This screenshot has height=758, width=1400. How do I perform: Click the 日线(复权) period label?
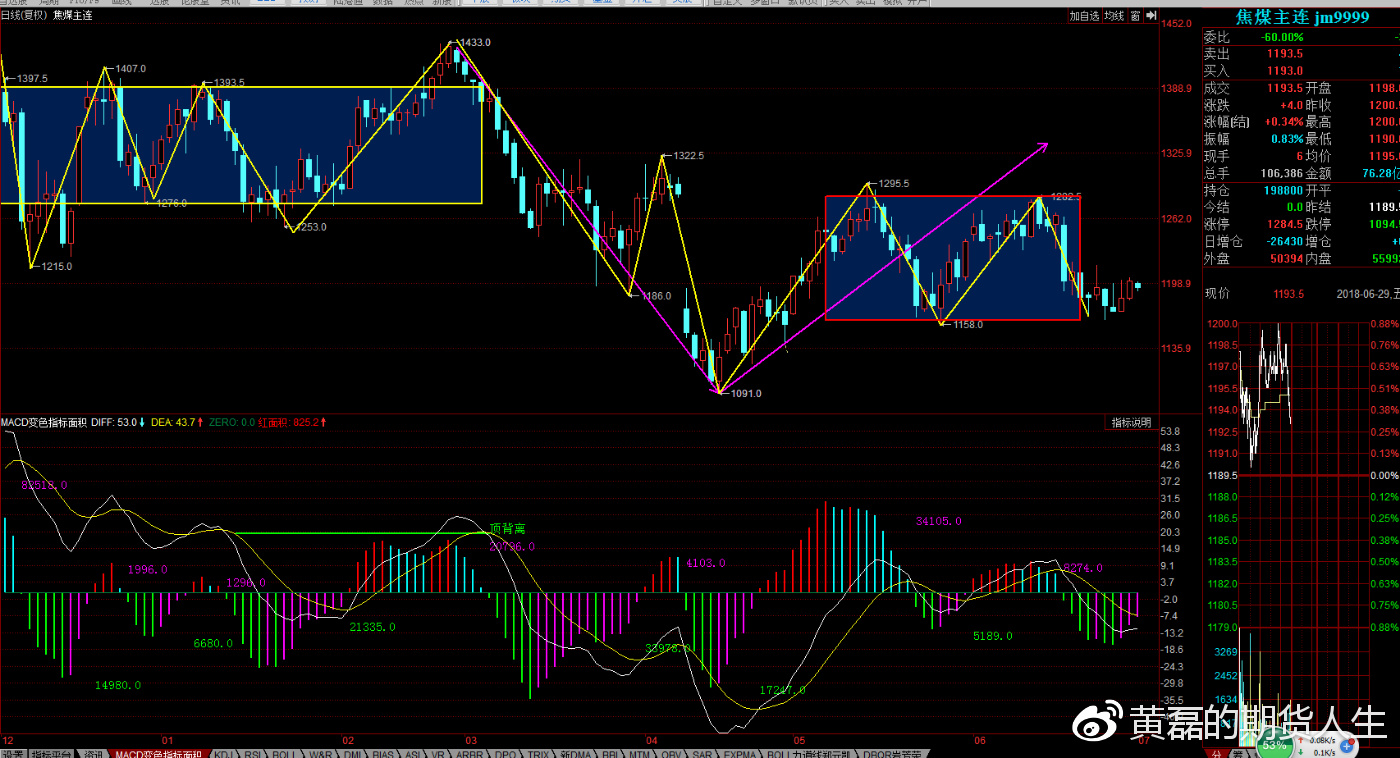coord(25,16)
